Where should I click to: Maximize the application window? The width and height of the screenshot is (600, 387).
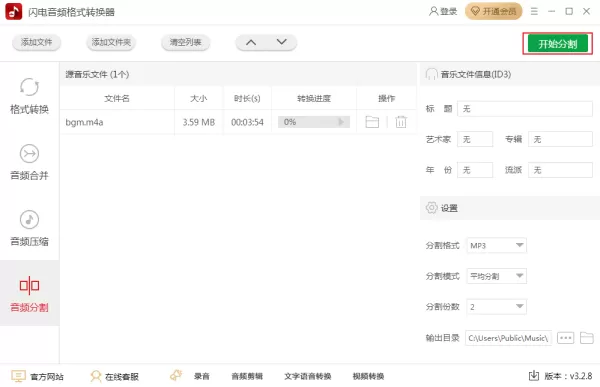[x=569, y=11]
